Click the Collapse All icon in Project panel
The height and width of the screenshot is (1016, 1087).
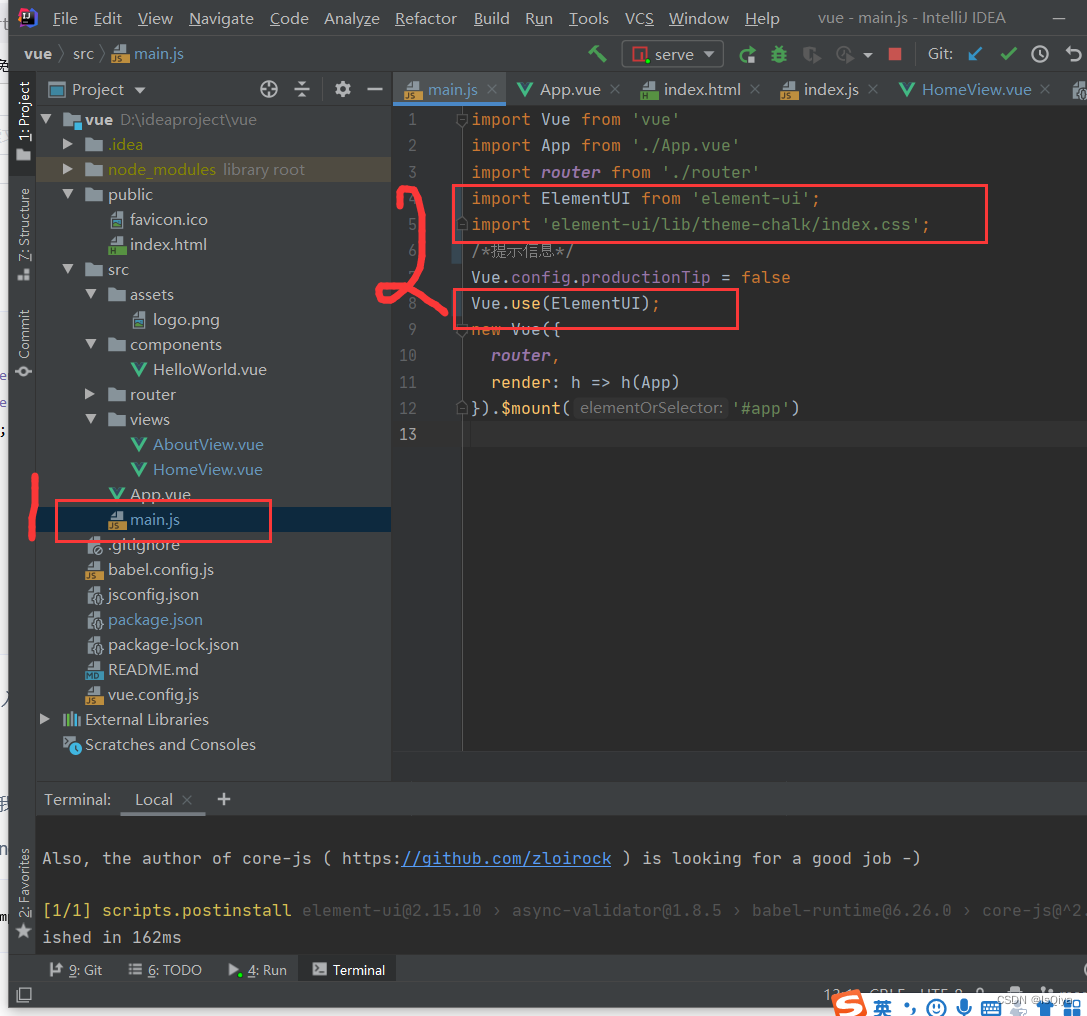(302, 89)
